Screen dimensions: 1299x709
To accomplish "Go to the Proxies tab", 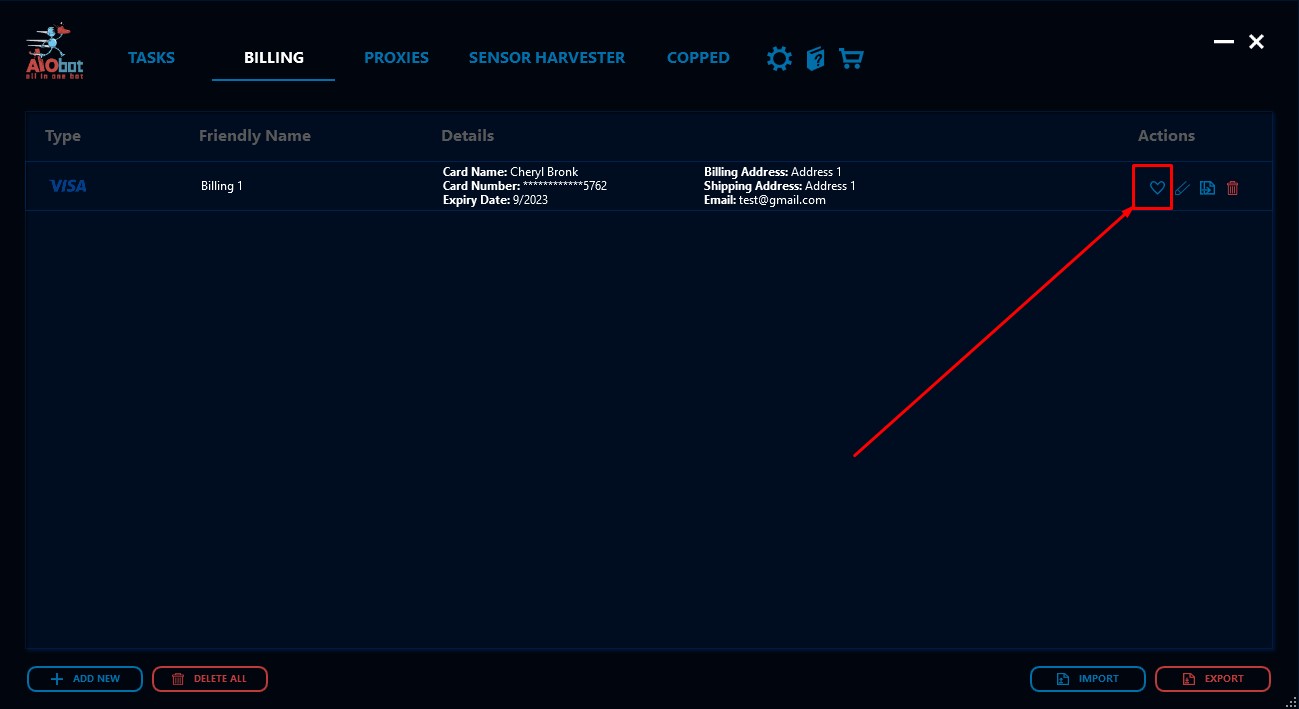I will coord(396,58).
